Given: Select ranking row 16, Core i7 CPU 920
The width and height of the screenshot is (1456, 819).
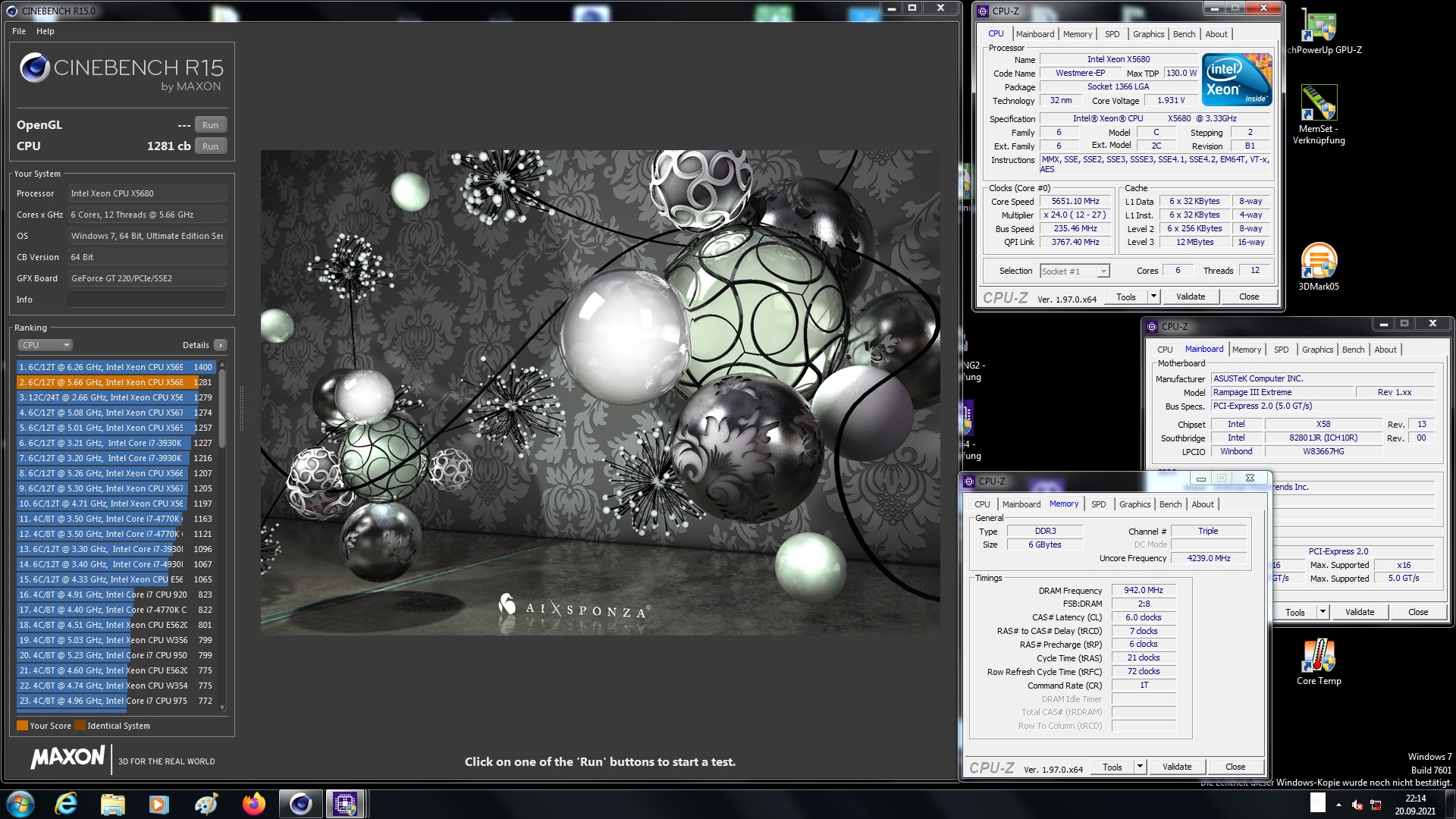Looking at the screenshot, I should (x=117, y=595).
